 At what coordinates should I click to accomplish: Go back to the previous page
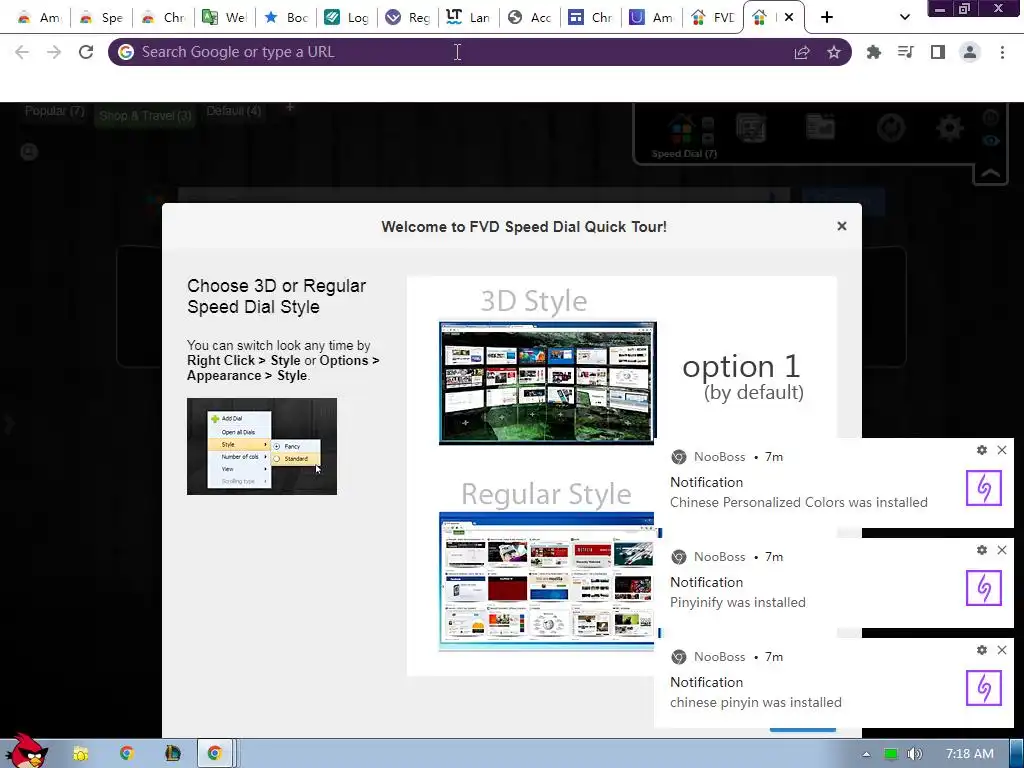click(22, 52)
